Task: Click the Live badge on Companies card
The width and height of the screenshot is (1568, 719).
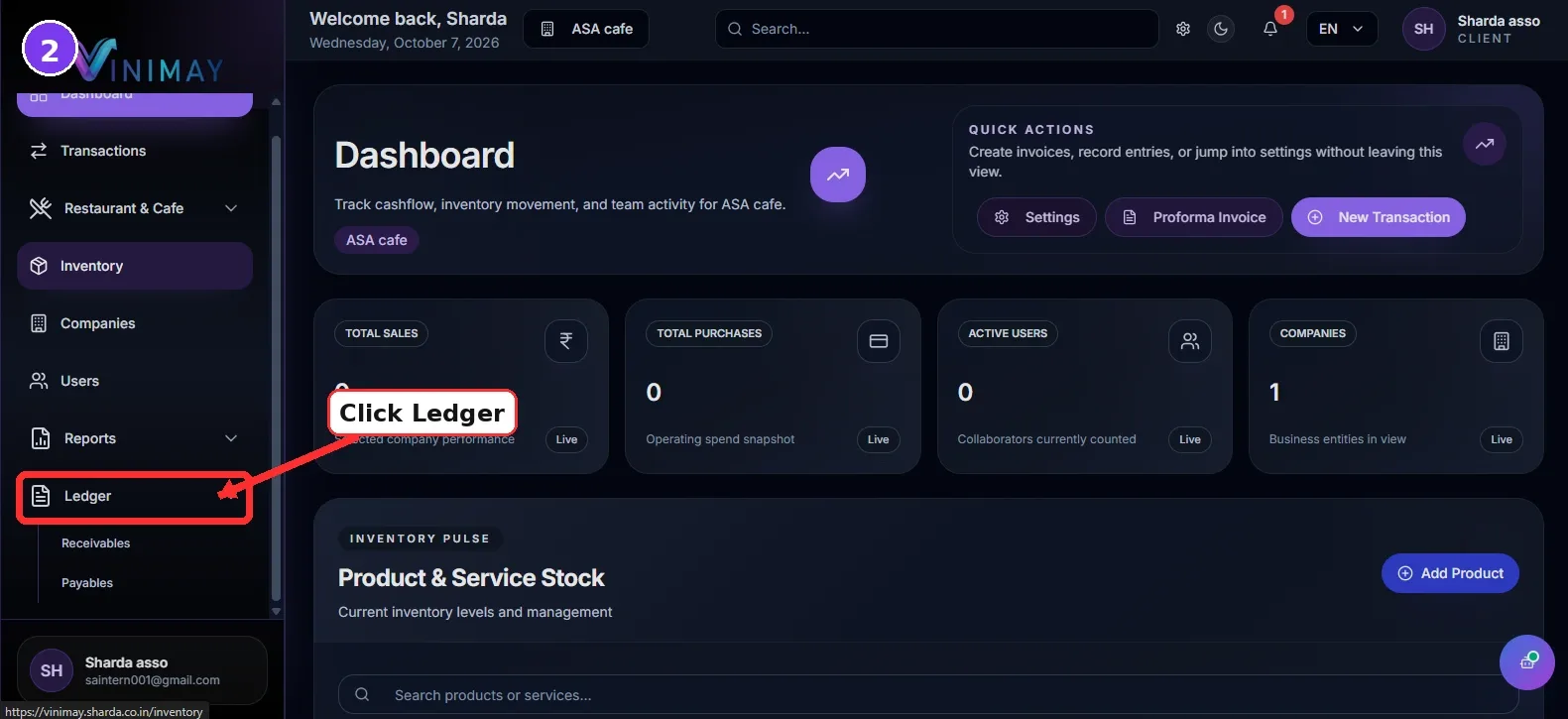Action: click(x=1502, y=439)
